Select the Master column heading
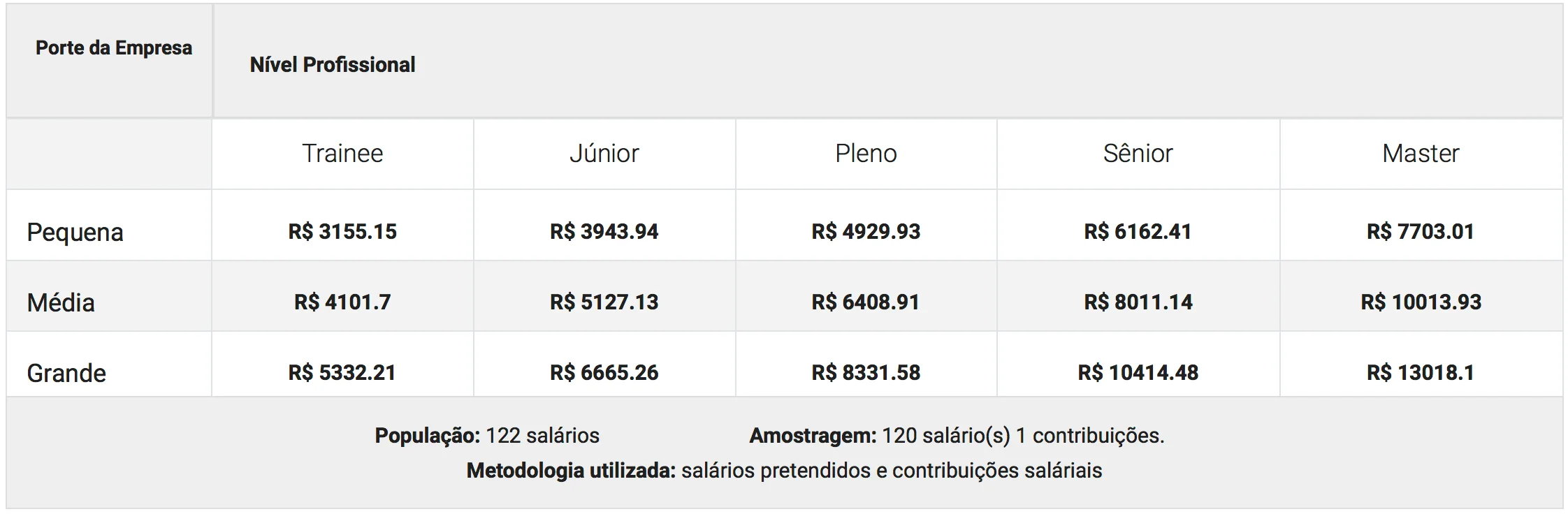Viewport: 1568px width, 514px height. point(1421,154)
